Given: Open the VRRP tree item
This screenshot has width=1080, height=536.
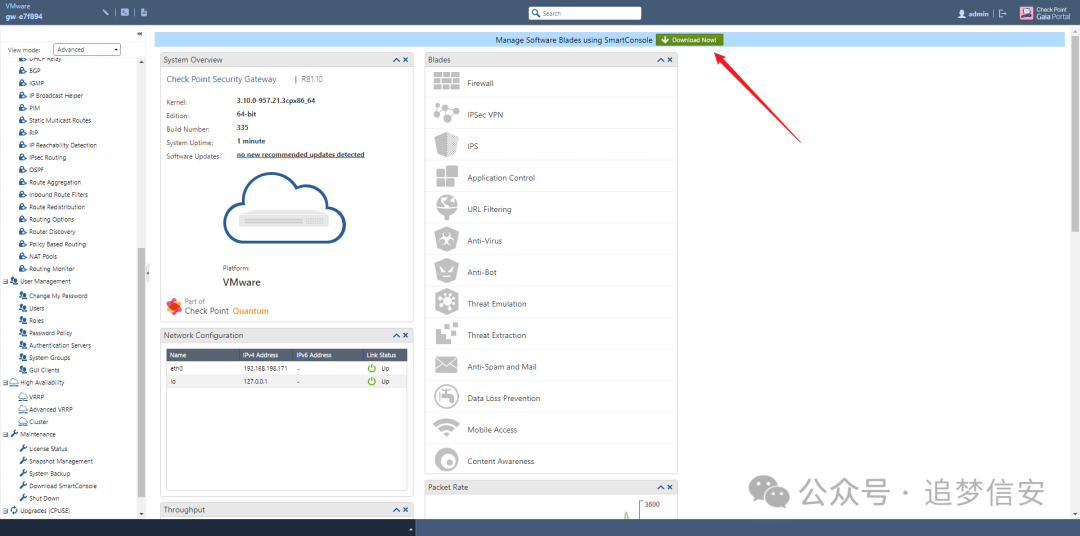Looking at the screenshot, I should [x=37, y=397].
